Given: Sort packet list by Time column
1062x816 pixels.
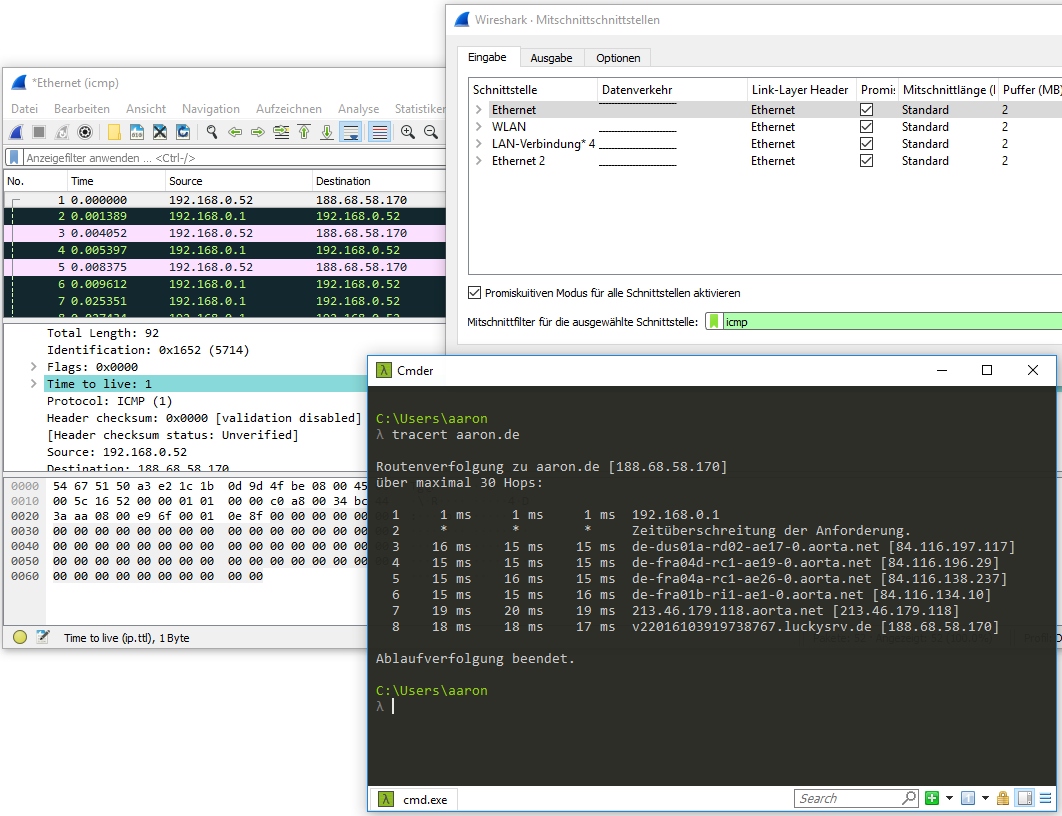Looking at the screenshot, I should (x=116, y=181).
